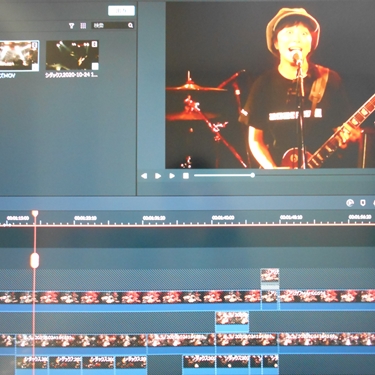Stop preview playback with the square button
Image resolution: width=375 pixels, height=375 pixels.
pos(186,176)
